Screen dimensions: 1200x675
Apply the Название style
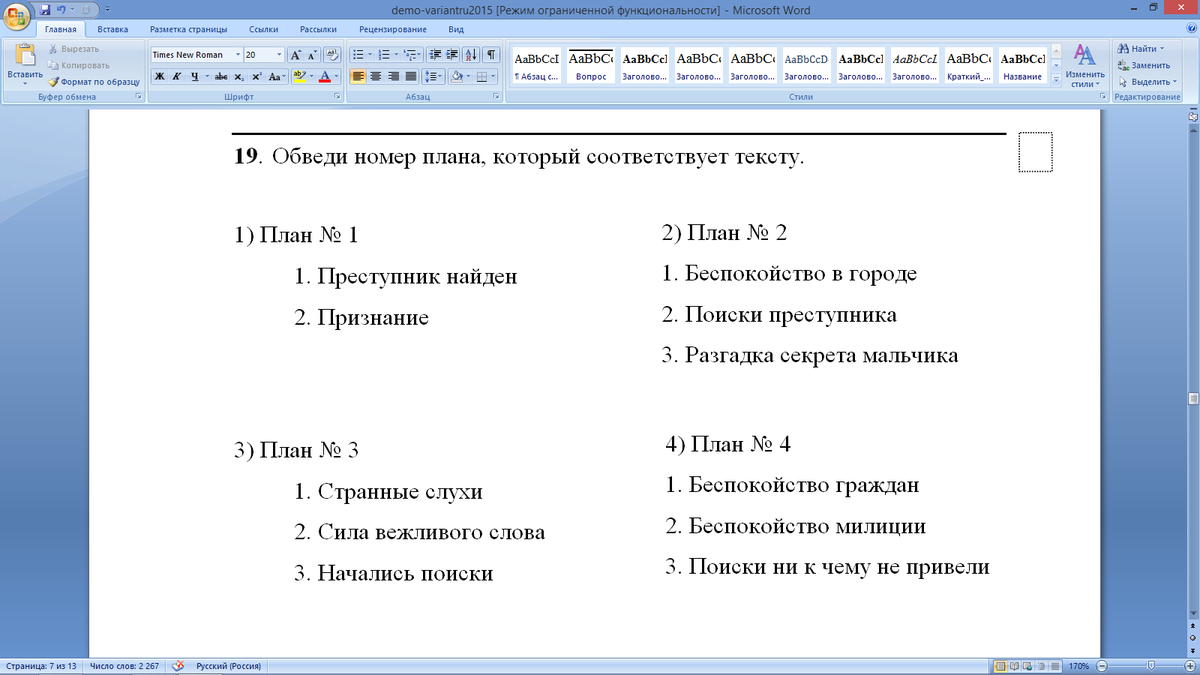coord(1023,66)
